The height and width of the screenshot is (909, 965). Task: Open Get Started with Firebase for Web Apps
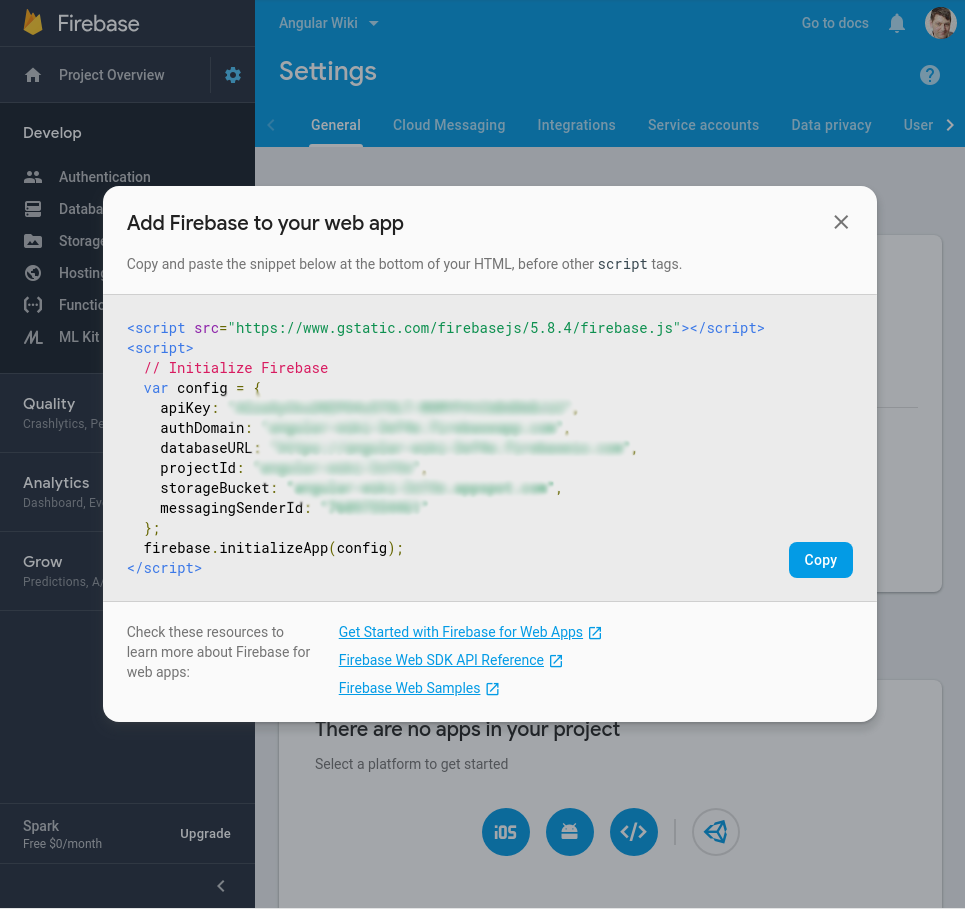[x=460, y=632]
